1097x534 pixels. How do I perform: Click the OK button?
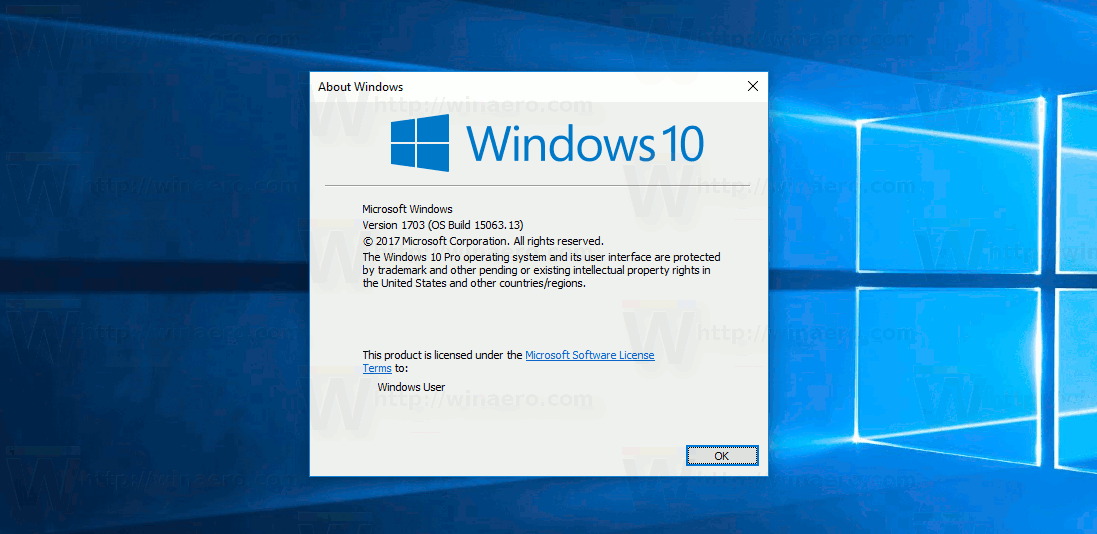click(x=722, y=456)
